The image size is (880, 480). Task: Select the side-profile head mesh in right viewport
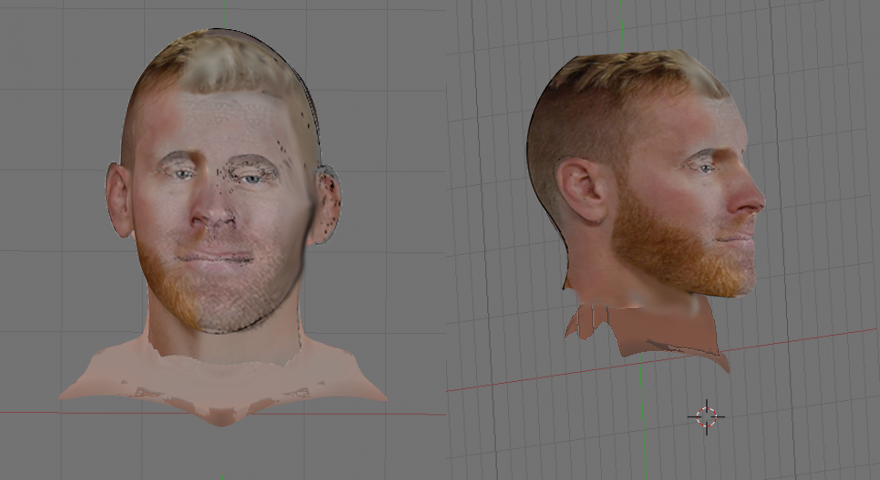pos(645,211)
